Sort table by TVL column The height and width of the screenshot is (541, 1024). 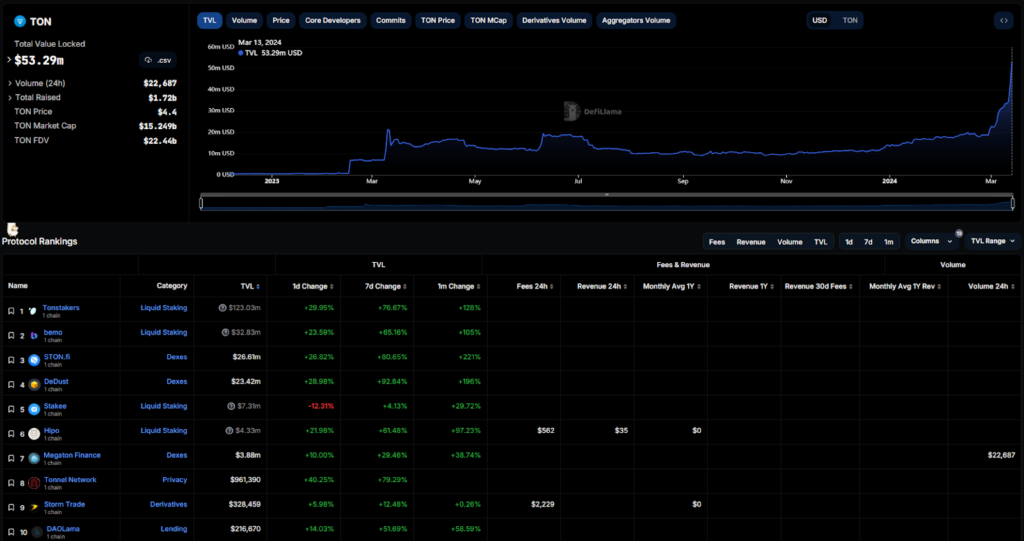click(x=250, y=286)
